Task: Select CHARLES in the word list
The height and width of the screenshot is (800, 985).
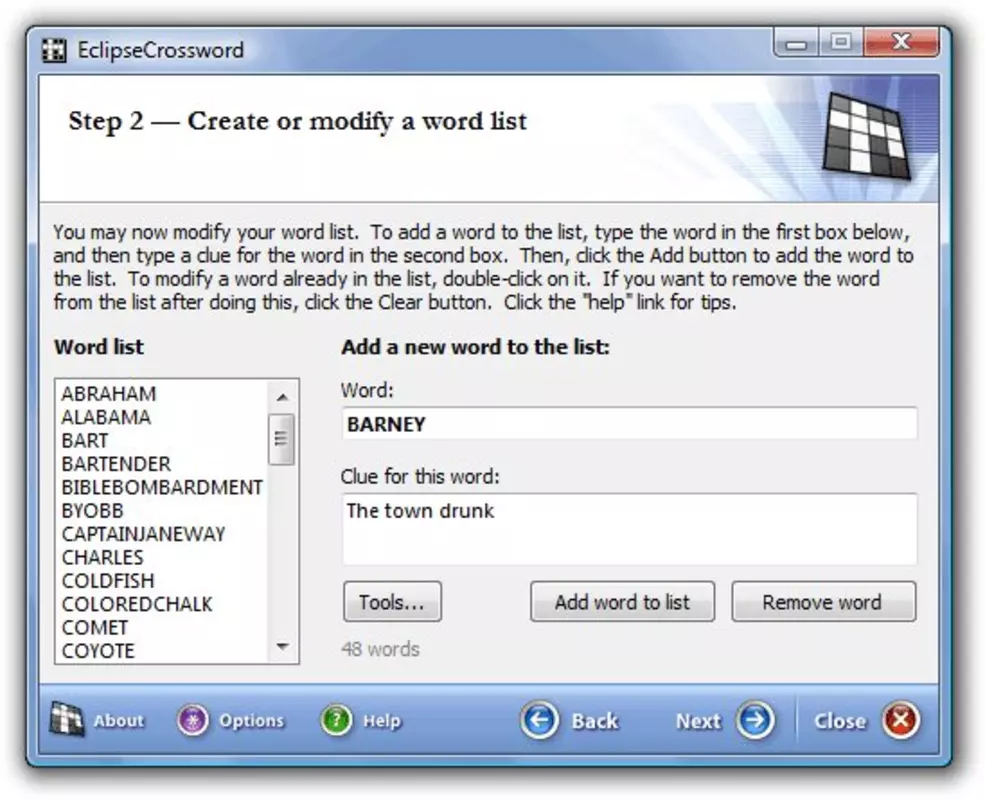Action: 102,557
